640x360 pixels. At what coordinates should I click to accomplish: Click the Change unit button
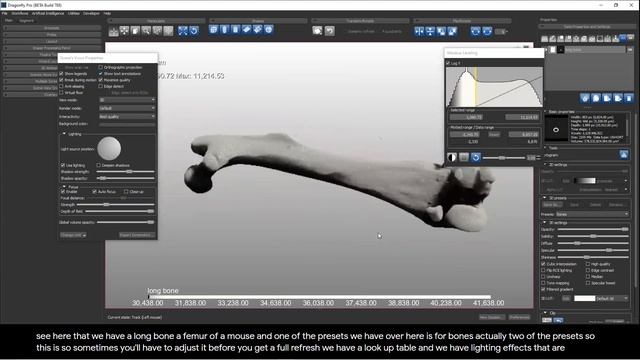[73, 235]
